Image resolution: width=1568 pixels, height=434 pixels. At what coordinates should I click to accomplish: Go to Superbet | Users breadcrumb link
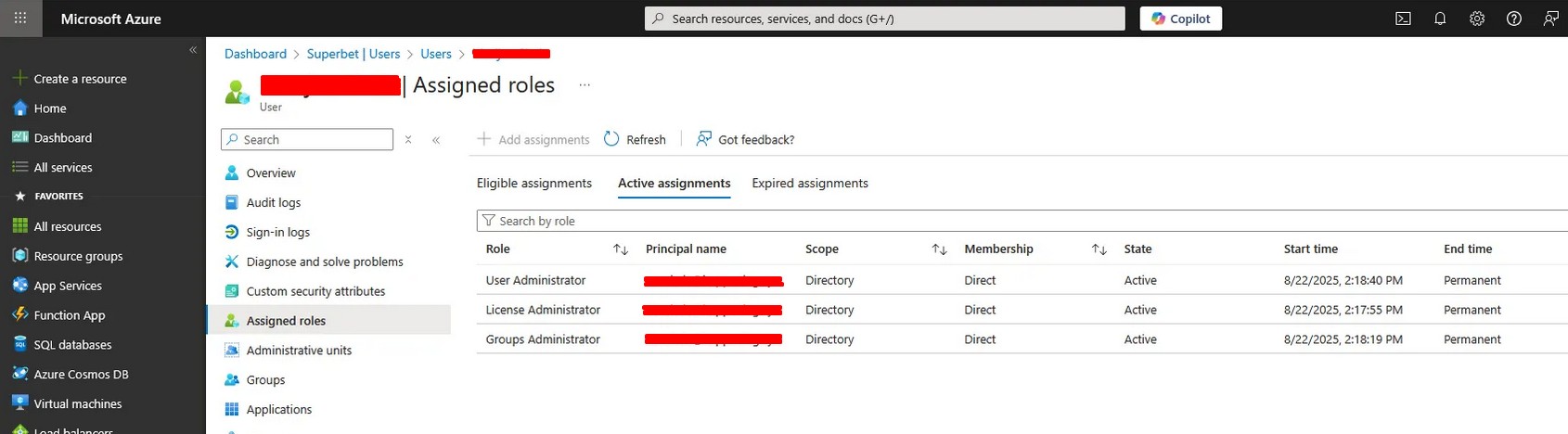coord(353,54)
